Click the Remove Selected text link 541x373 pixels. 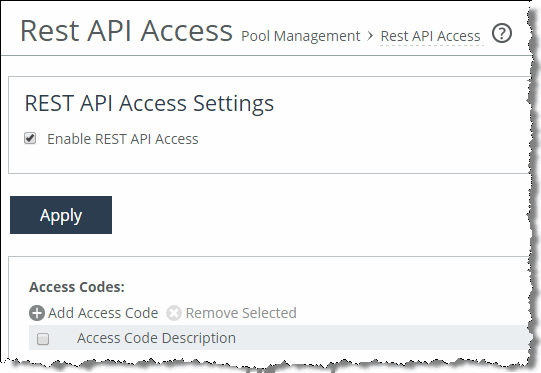241,313
